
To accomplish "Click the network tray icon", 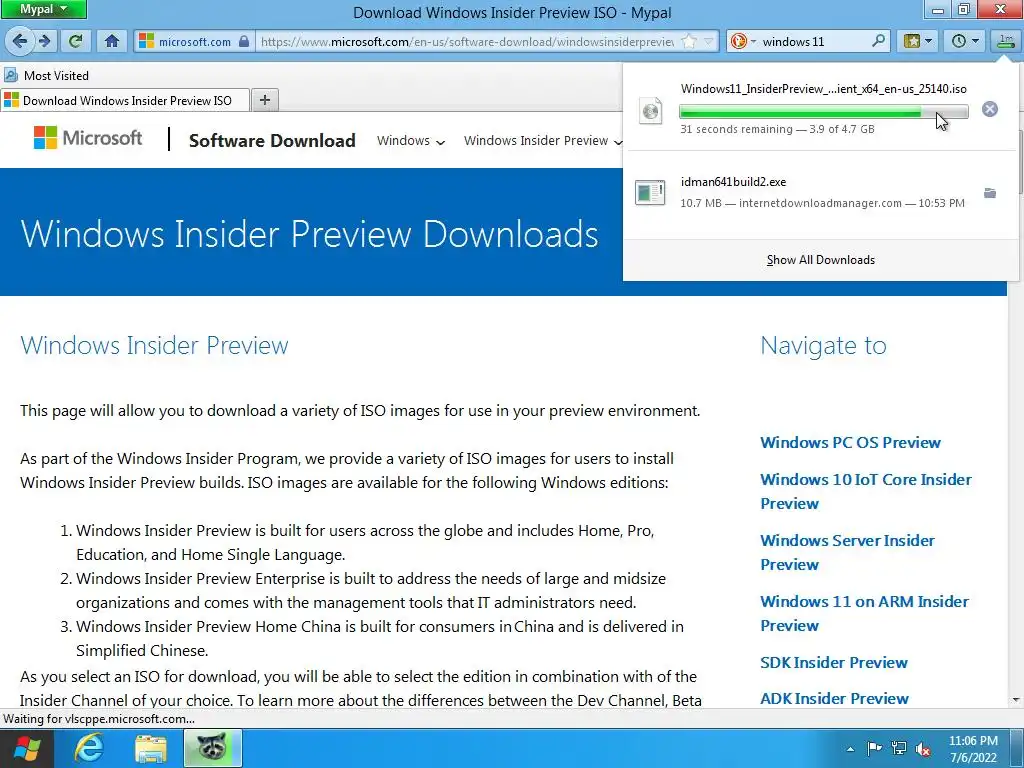I will (x=899, y=748).
